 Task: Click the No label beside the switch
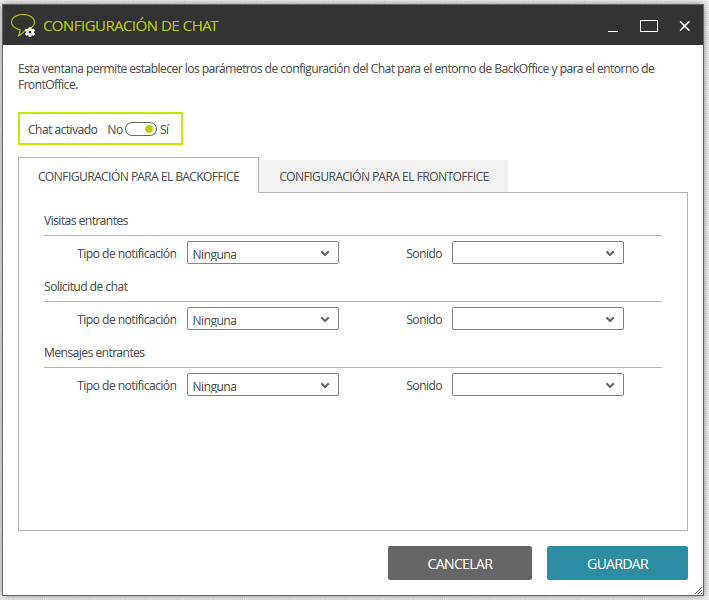pos(115,130)
